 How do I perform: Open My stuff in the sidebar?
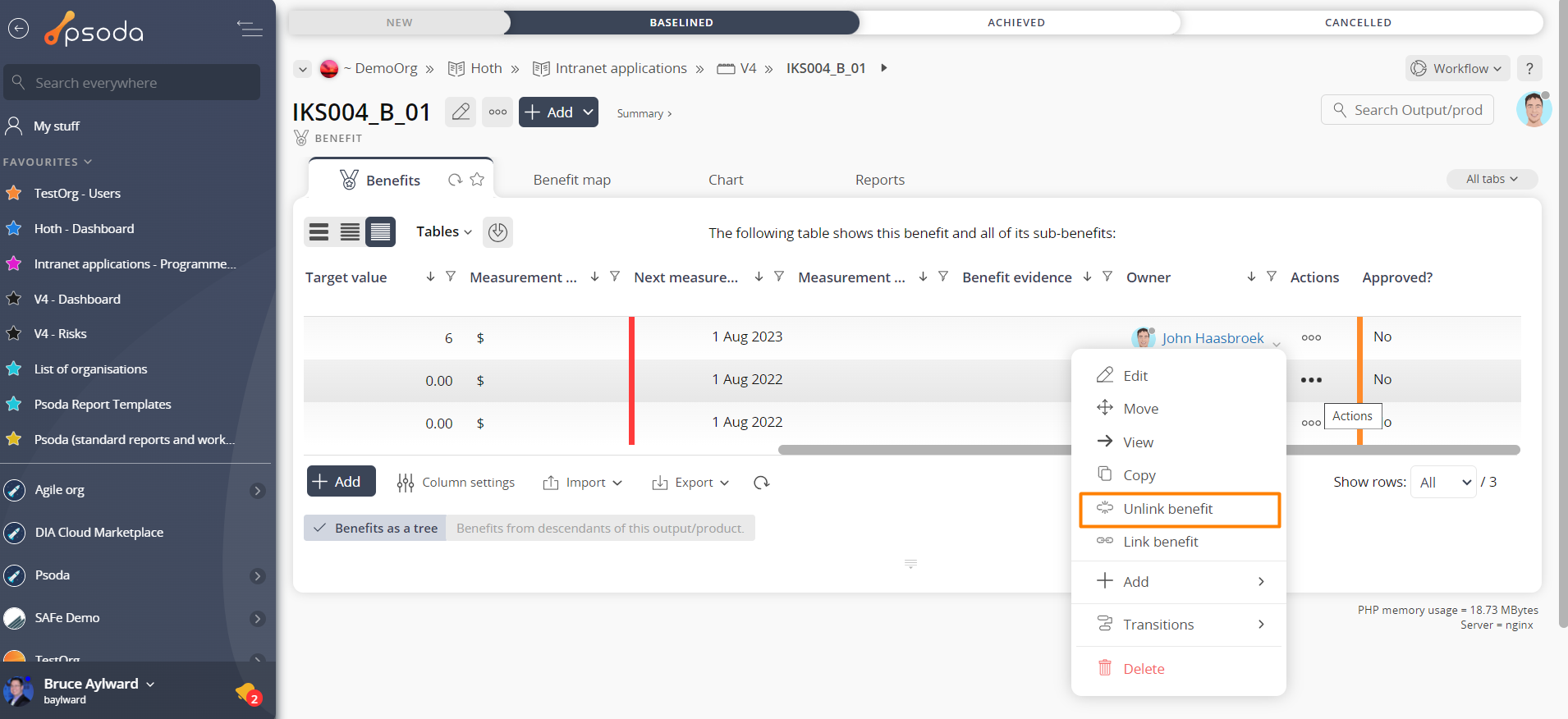click(56, 126)
